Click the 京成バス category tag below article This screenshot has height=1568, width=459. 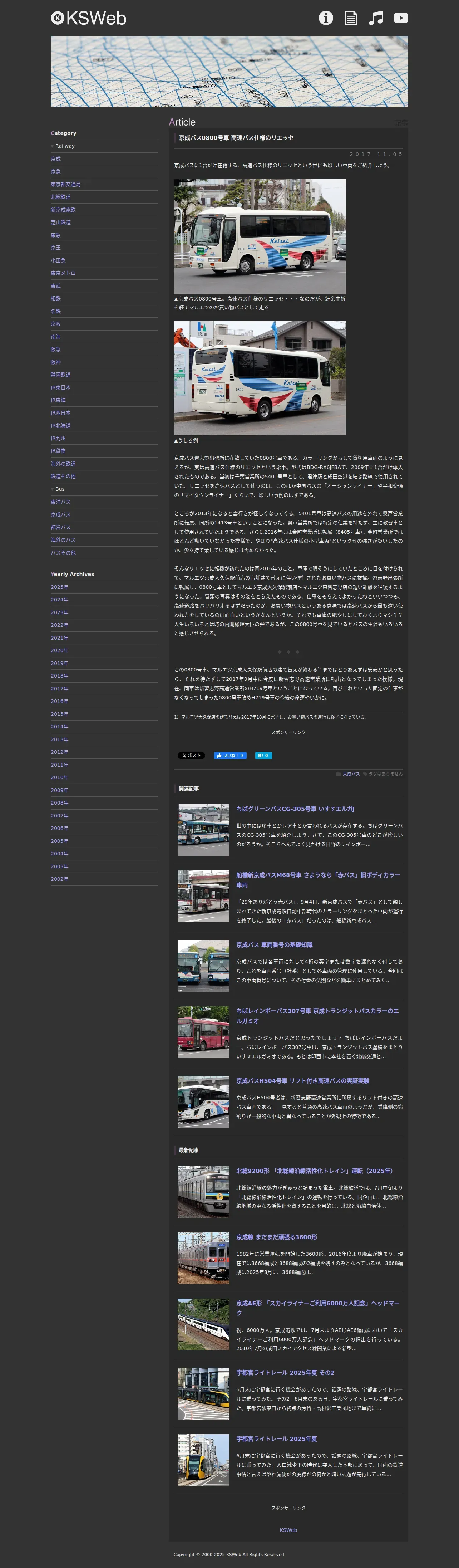pos(351,774)
